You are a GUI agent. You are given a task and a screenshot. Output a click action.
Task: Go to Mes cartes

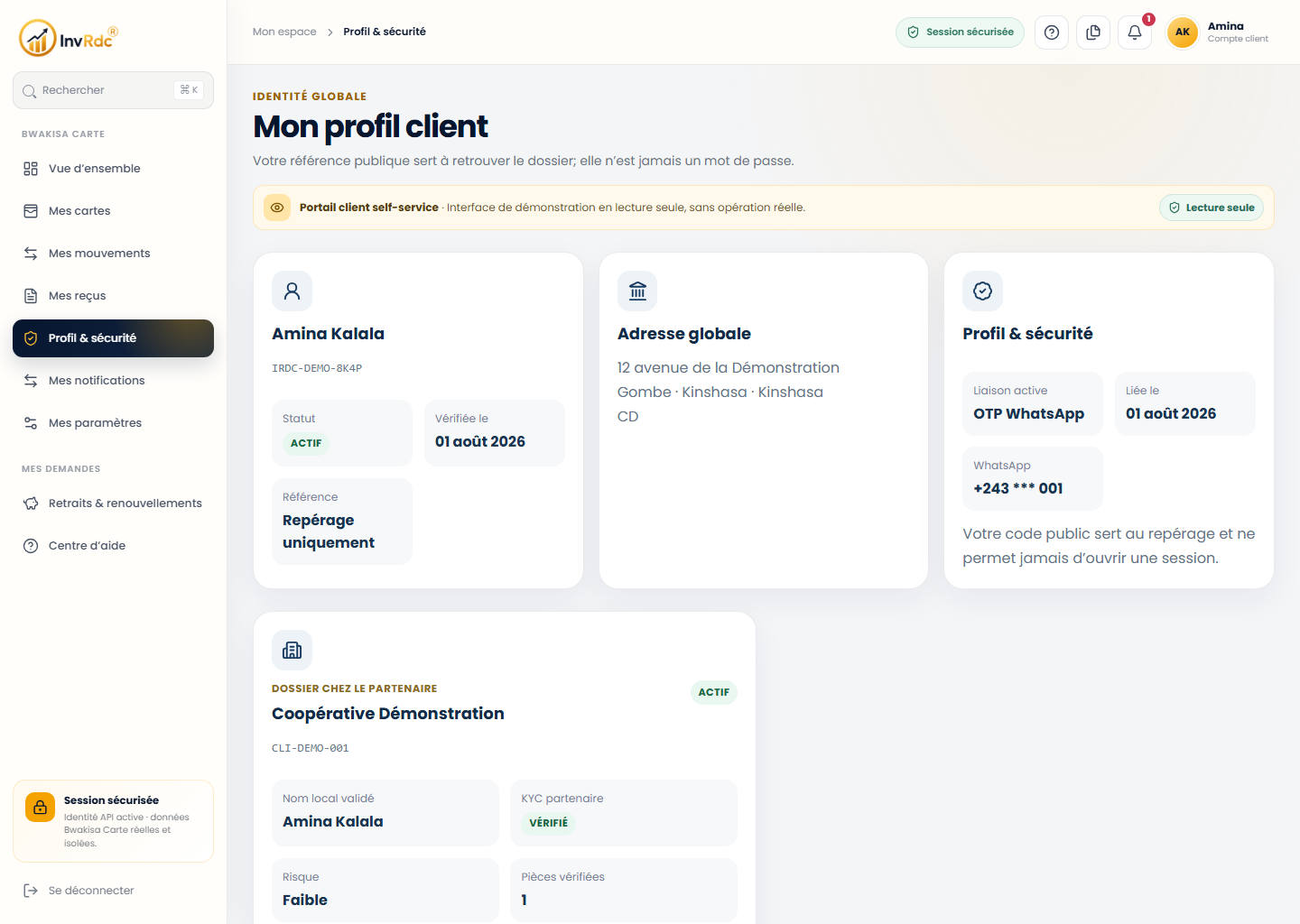[x=114, y=211]
